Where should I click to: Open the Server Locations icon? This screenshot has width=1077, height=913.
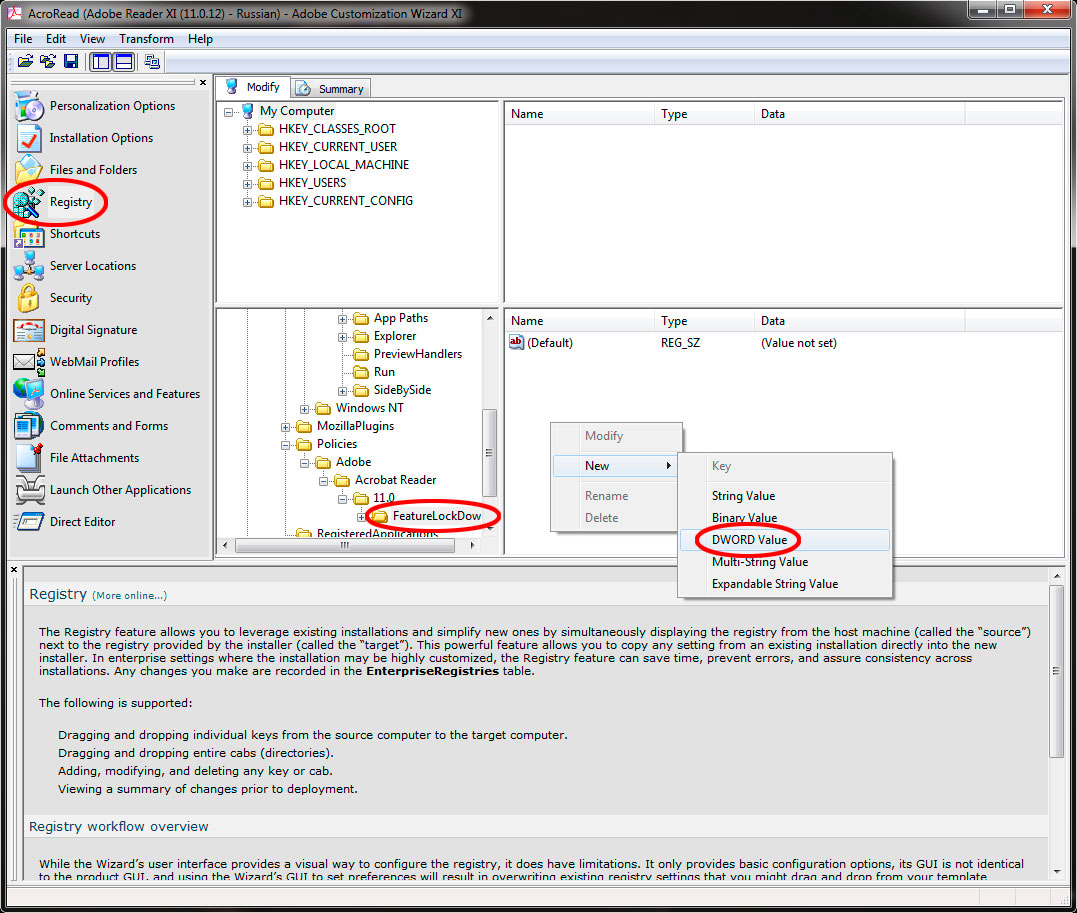point(29,266)
